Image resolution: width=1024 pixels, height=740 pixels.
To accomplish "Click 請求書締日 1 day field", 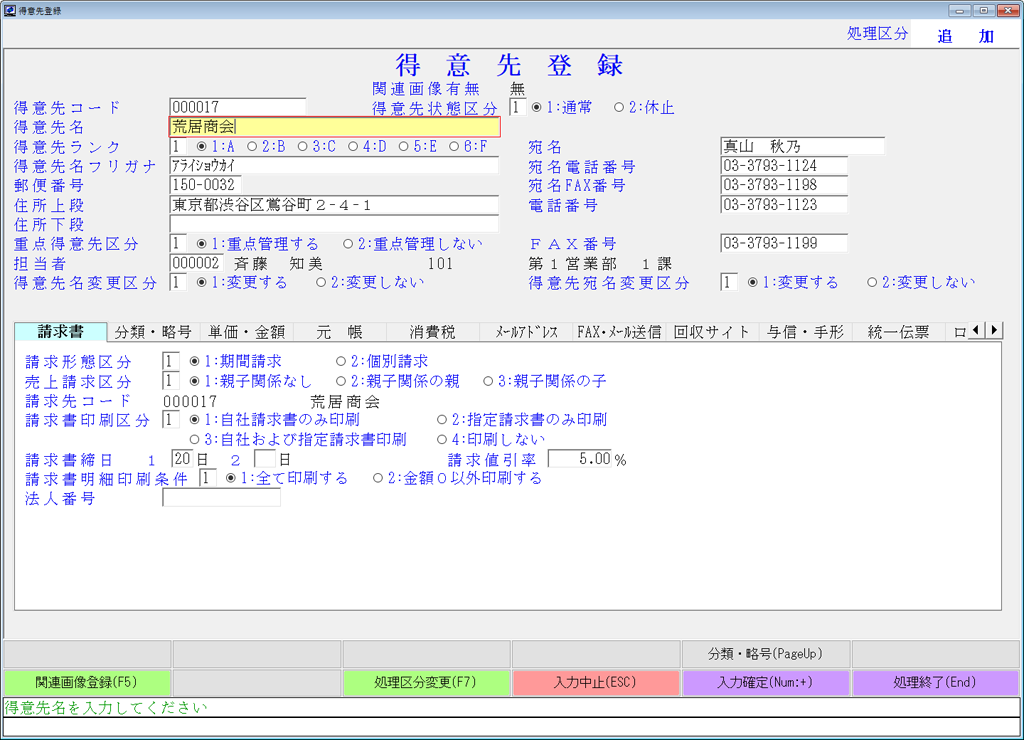I will [x=182, y=458].
